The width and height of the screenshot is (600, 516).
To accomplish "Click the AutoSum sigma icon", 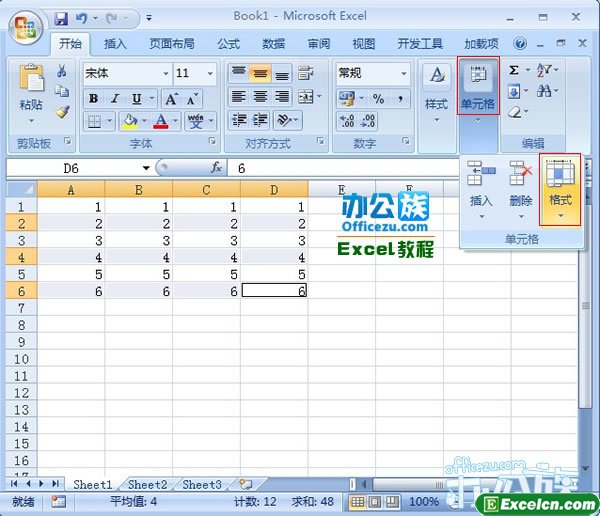I will point(514,70).
